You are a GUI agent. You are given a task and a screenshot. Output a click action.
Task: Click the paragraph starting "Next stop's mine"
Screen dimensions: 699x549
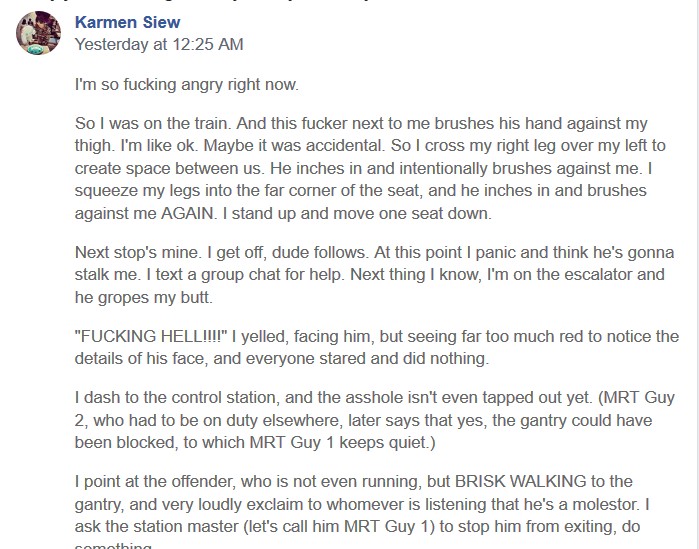coord(374,275)
